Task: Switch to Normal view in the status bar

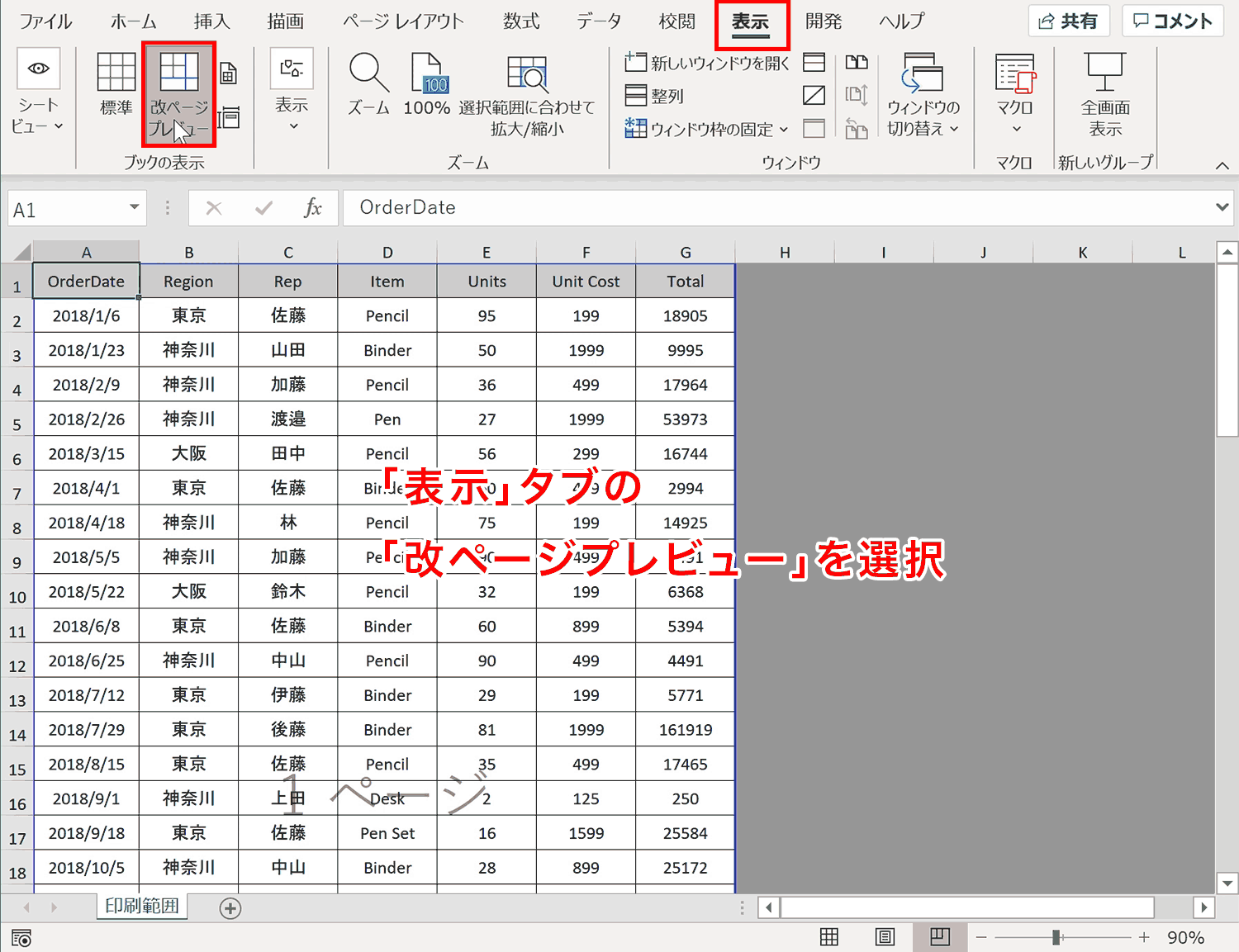Action: [829, 937]
